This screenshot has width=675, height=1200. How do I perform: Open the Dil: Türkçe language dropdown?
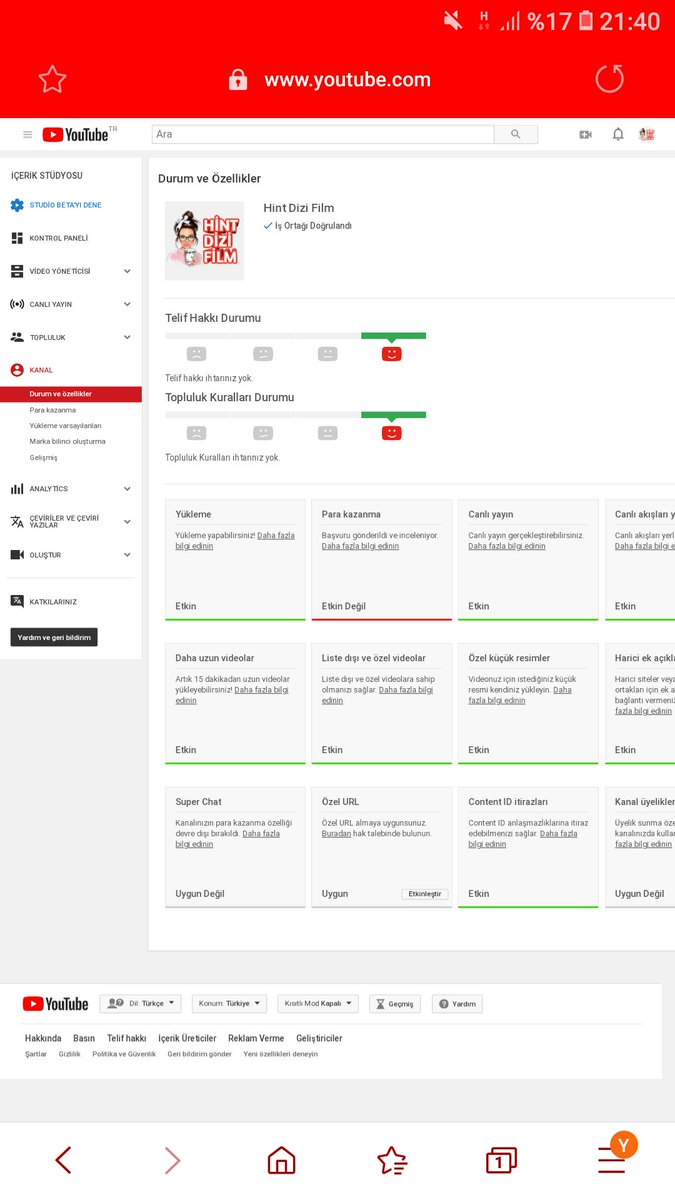pos(140,1003)
